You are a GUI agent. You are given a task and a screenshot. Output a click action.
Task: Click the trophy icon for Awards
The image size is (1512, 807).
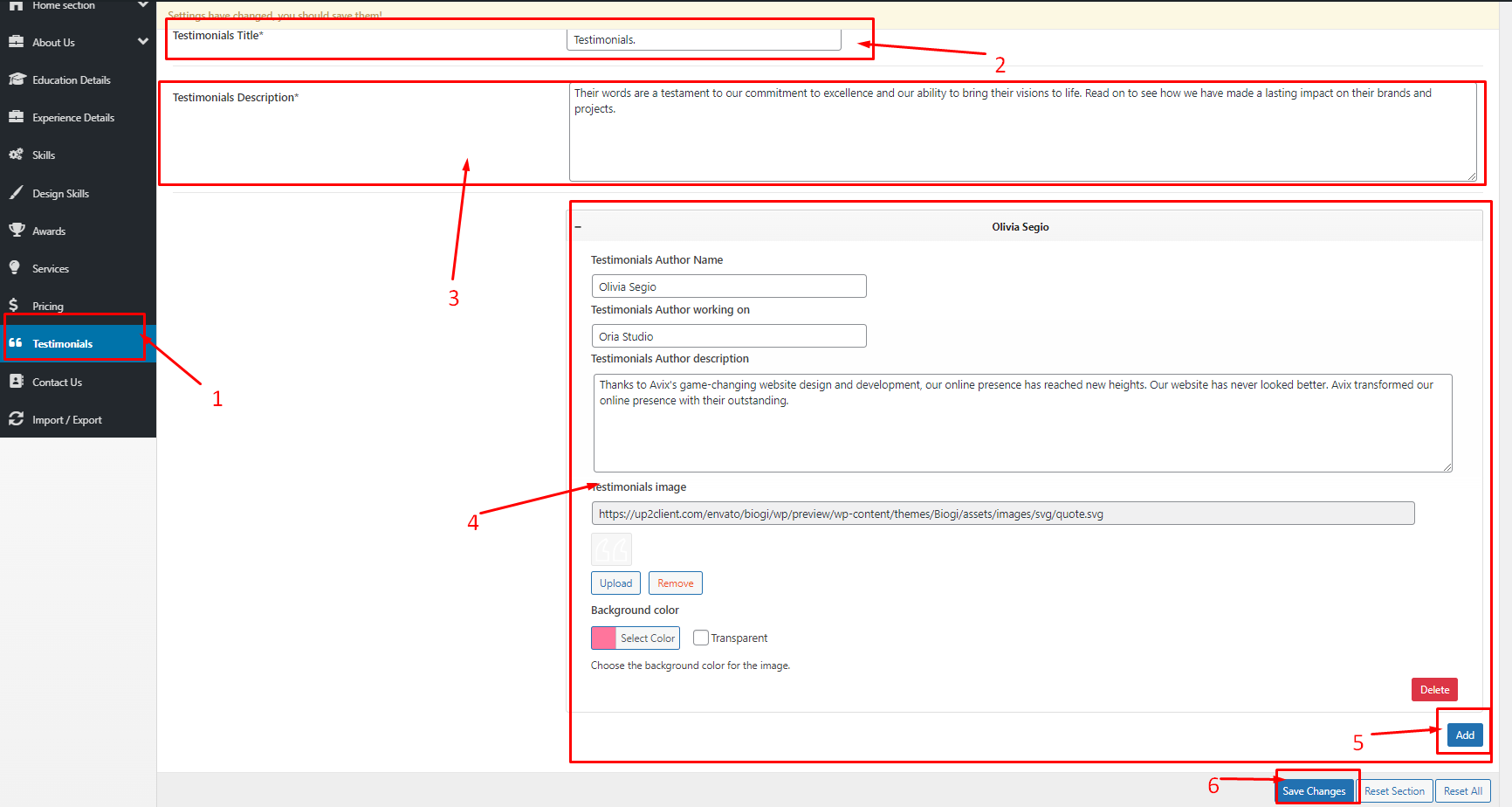[x=17, y=231]
